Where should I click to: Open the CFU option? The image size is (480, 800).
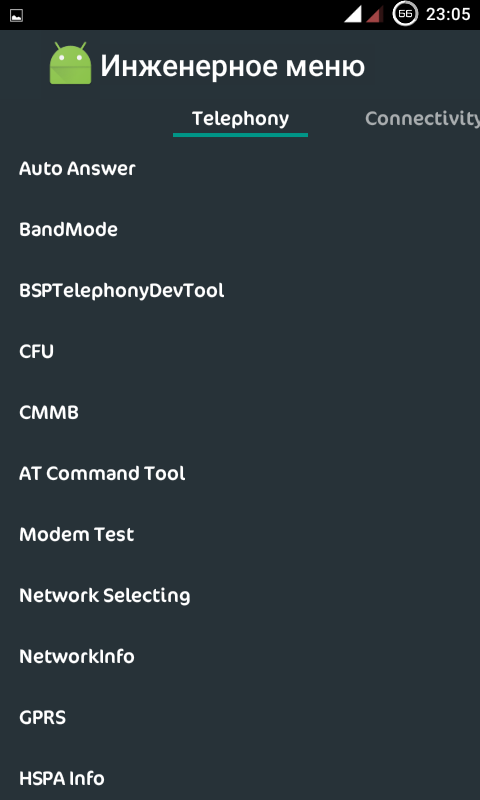(x=240, y=352)
